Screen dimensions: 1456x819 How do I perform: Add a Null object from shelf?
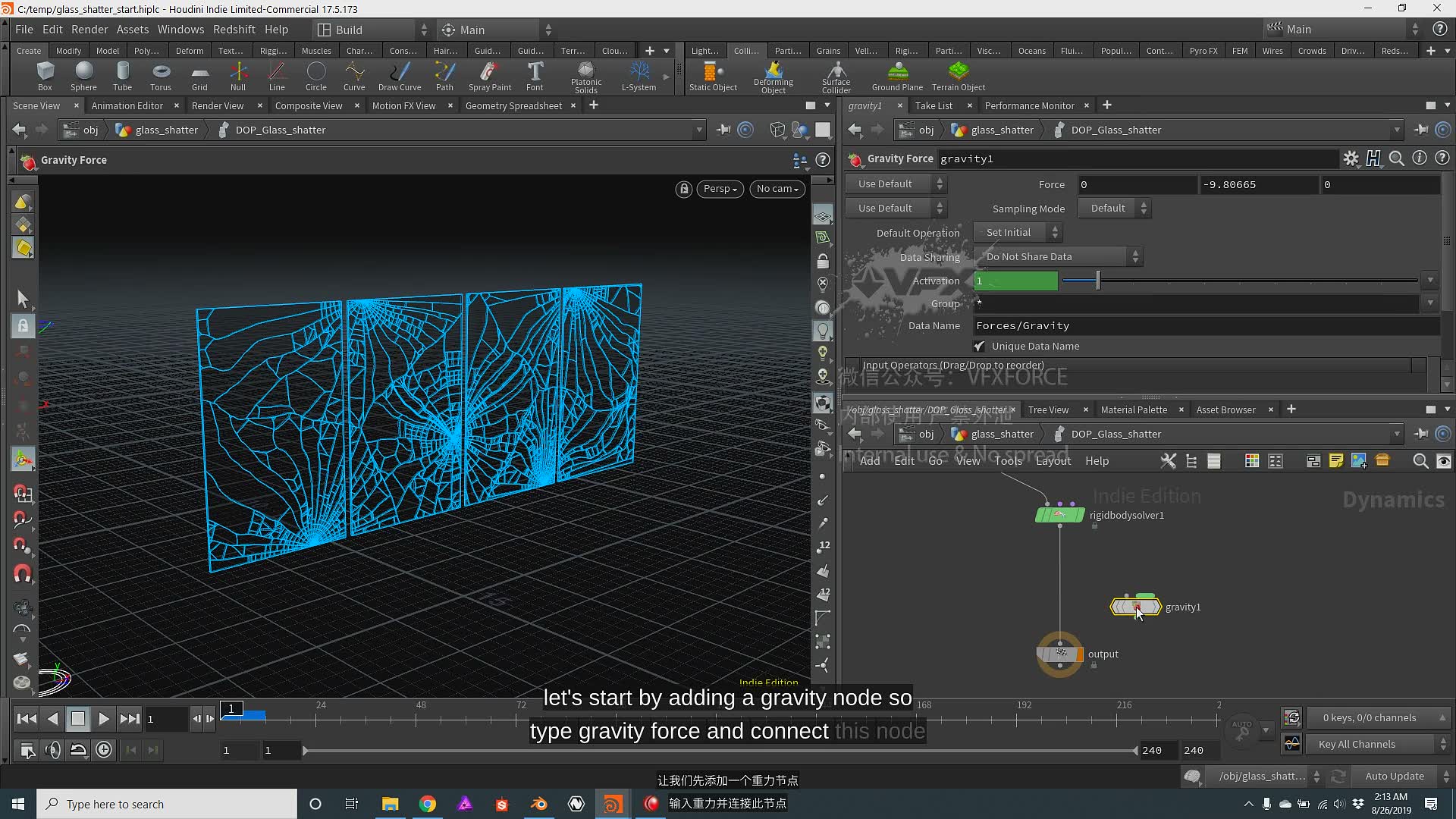[238, 77]
